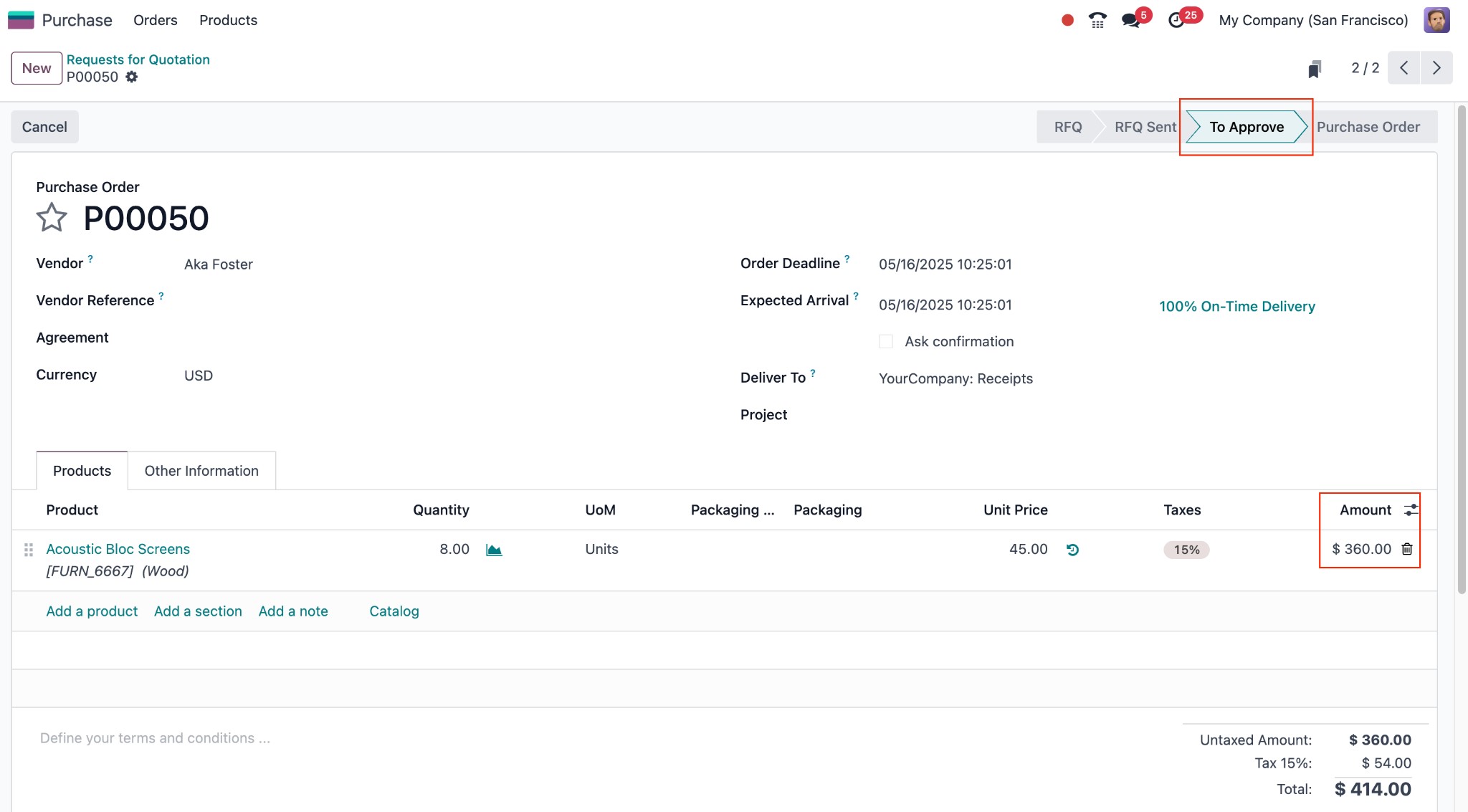Click the favorite star next to P00050
The height and width of the screenshot is (812, 1468).
pyautogui.click(x=52, y=218)
